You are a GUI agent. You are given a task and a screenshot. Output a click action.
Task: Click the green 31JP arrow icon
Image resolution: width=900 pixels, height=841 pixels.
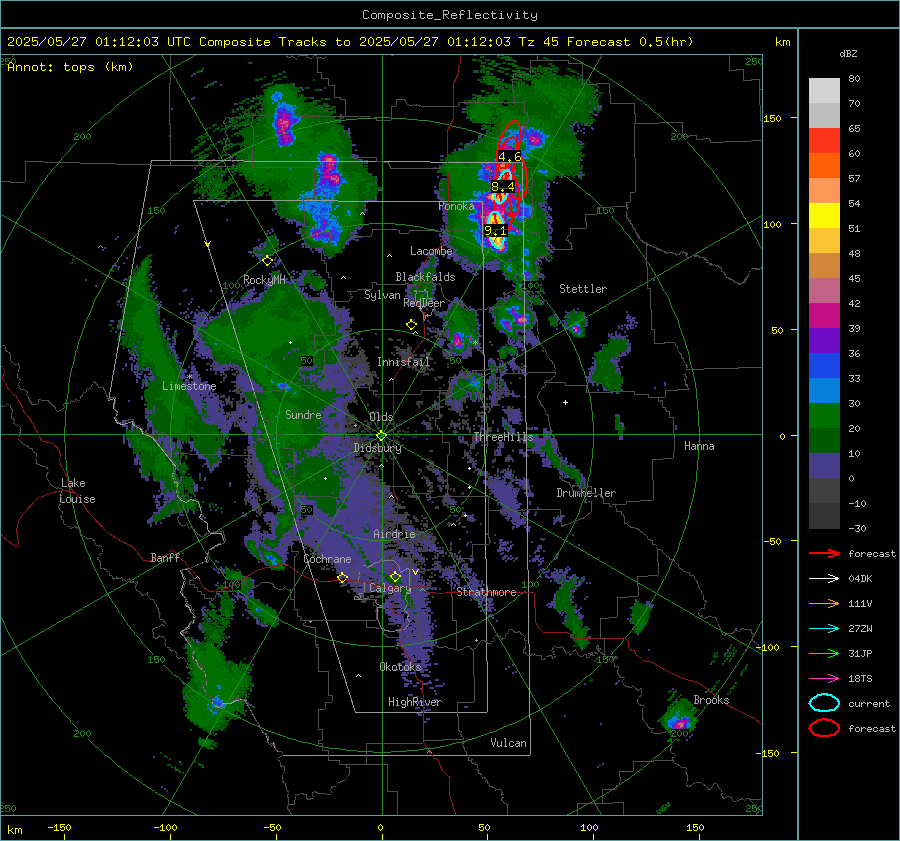click(x=824, y=653)
